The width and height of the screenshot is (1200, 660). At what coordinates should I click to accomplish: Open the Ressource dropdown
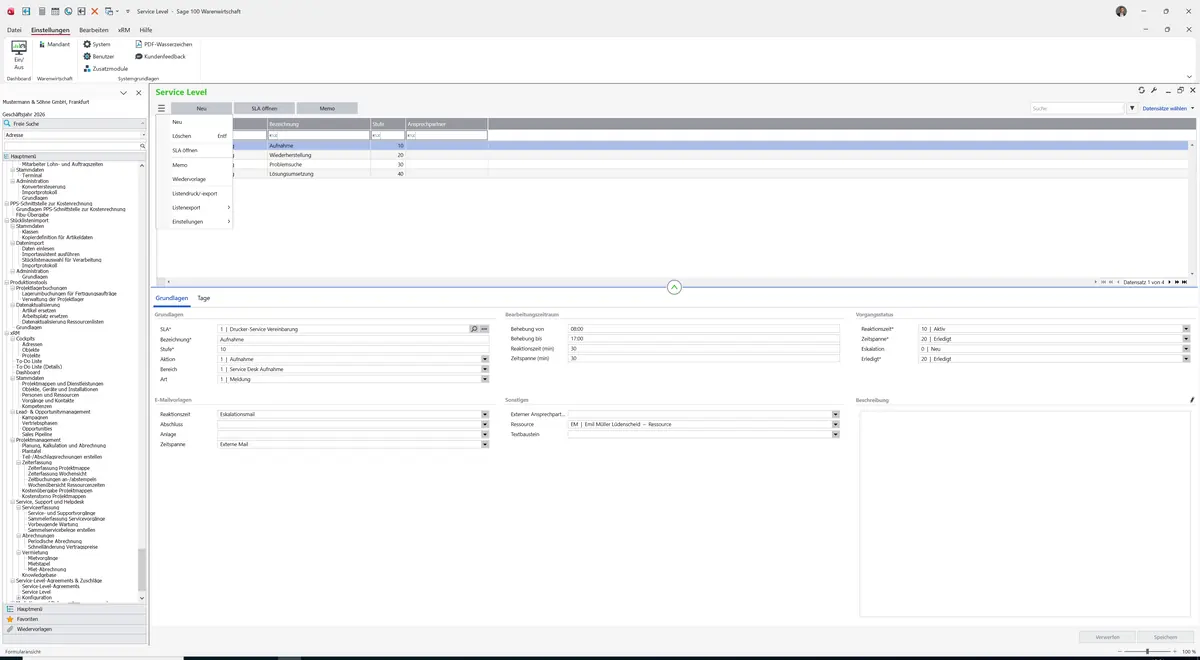pyautogui.click(x=835, y=424)
